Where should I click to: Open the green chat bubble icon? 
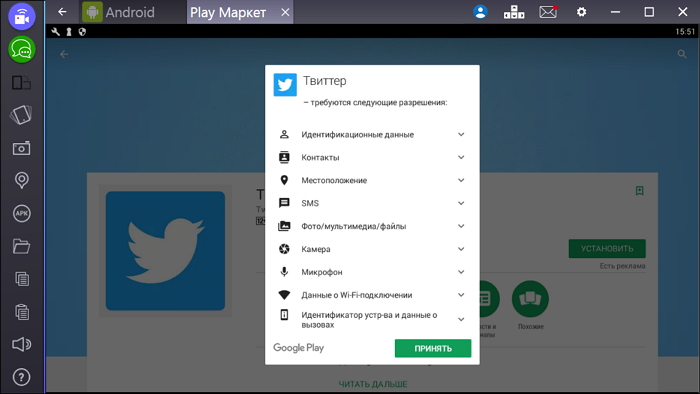[21, 50]
